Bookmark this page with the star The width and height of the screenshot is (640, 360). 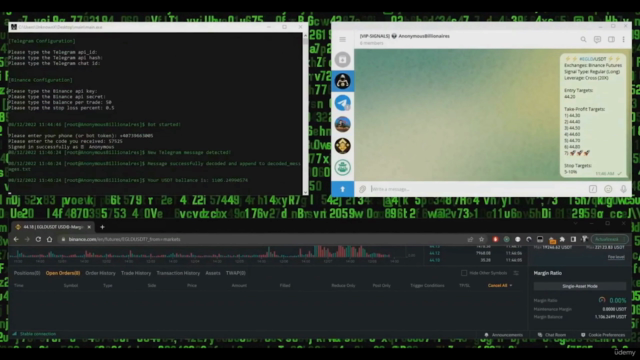point(481,239)
